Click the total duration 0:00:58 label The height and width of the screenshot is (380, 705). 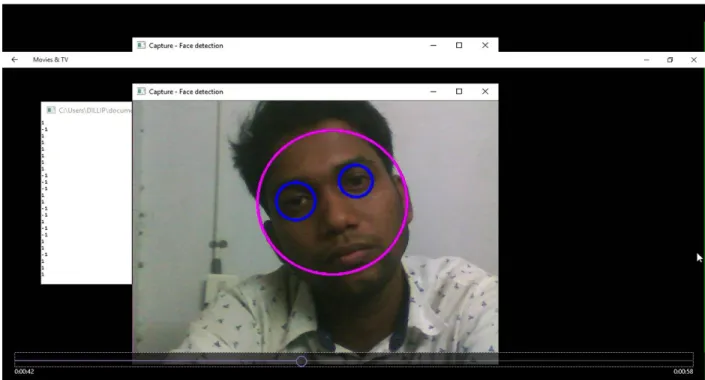click(683, 371)
